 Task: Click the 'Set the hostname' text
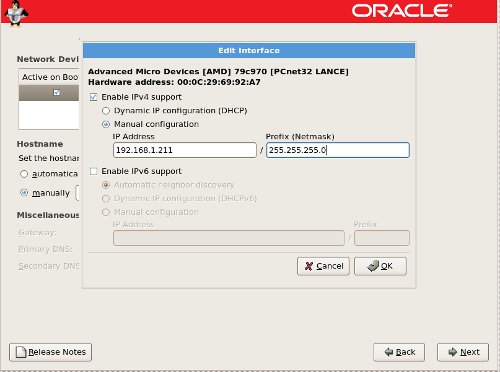(49, 158)
